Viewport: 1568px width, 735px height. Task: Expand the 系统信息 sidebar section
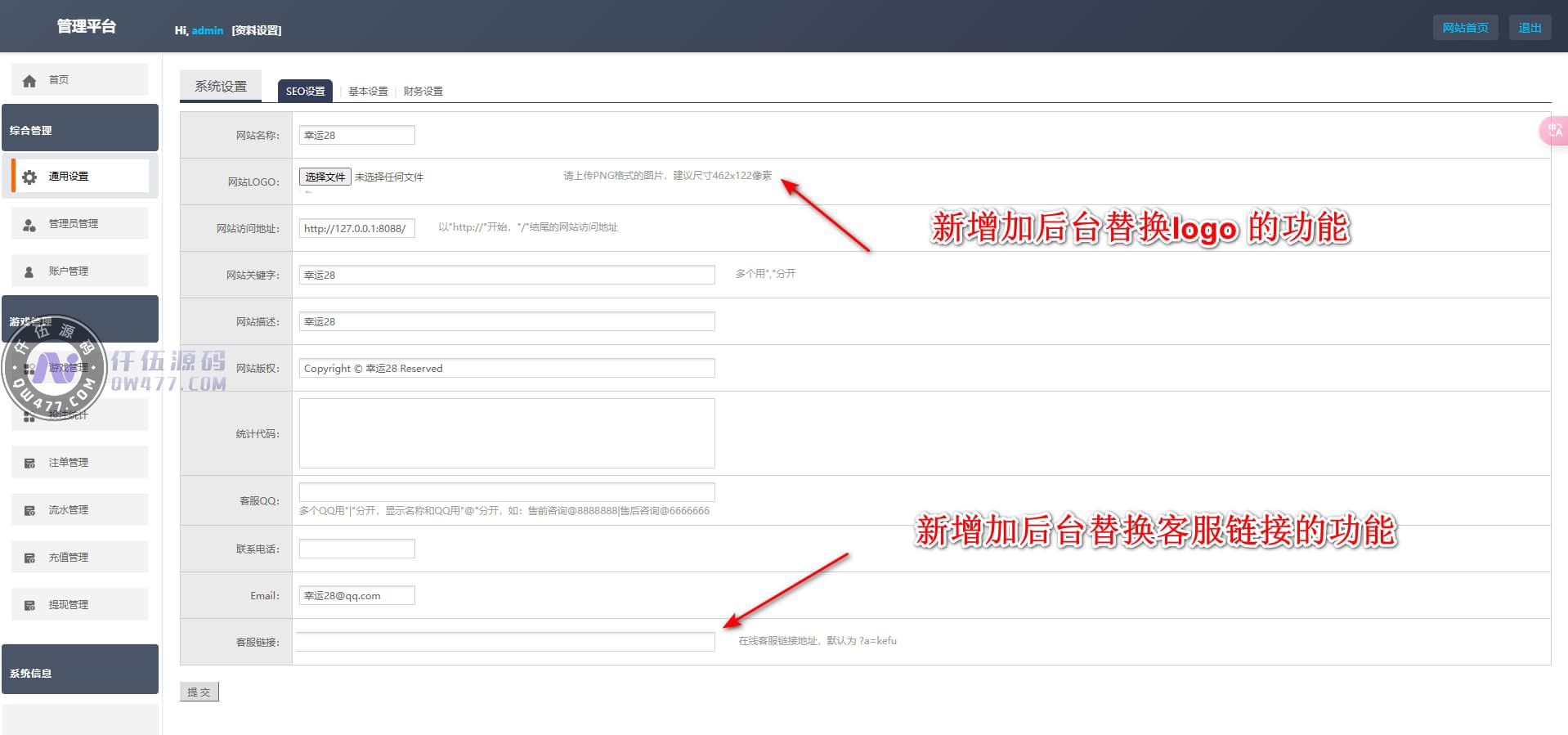pos(80,671)
